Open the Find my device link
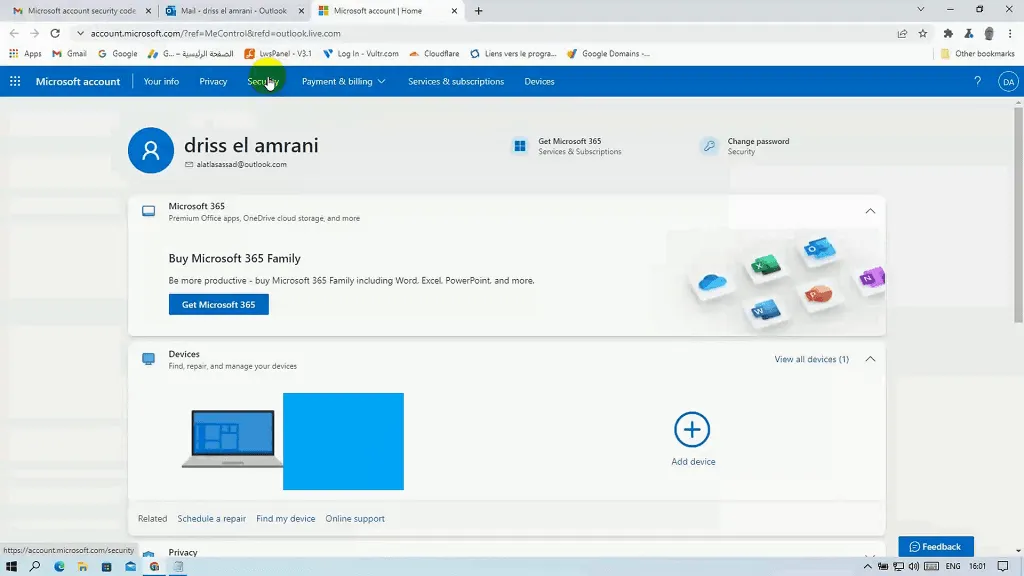The height and width of the screenshot is (576, 1024). tap(285, 519)
